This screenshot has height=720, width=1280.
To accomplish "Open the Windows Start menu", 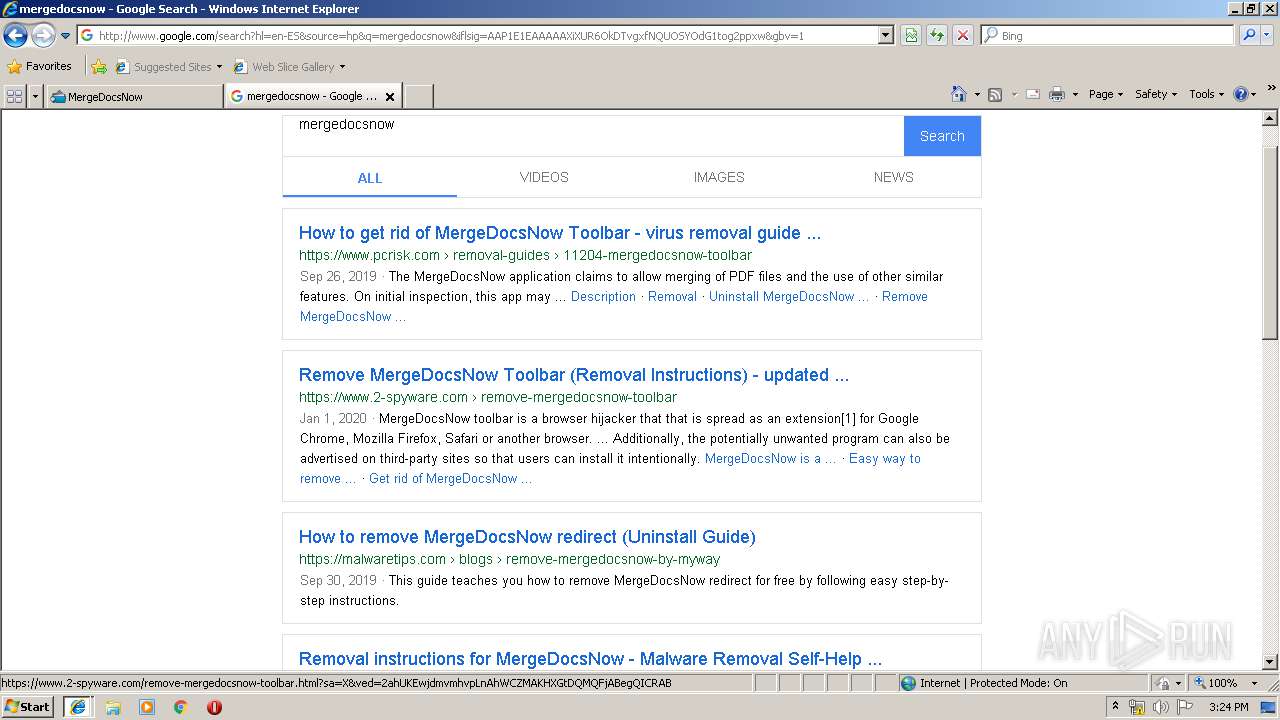I will coord(28,706).
